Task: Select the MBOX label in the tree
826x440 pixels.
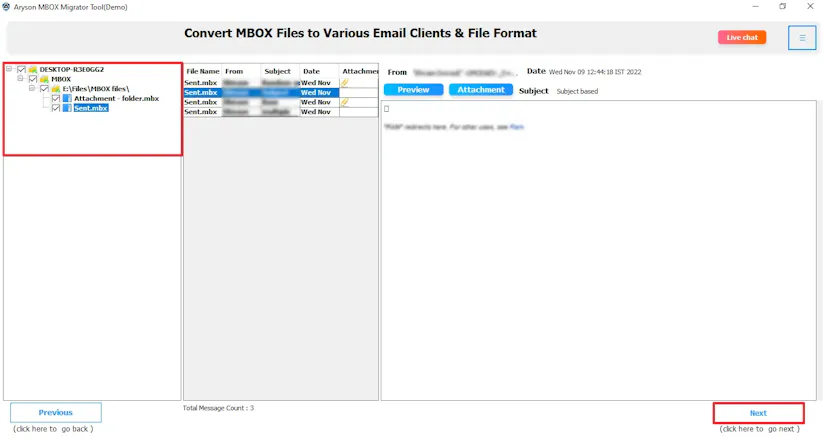Action: pyautogui.click(x=61, y=79)
